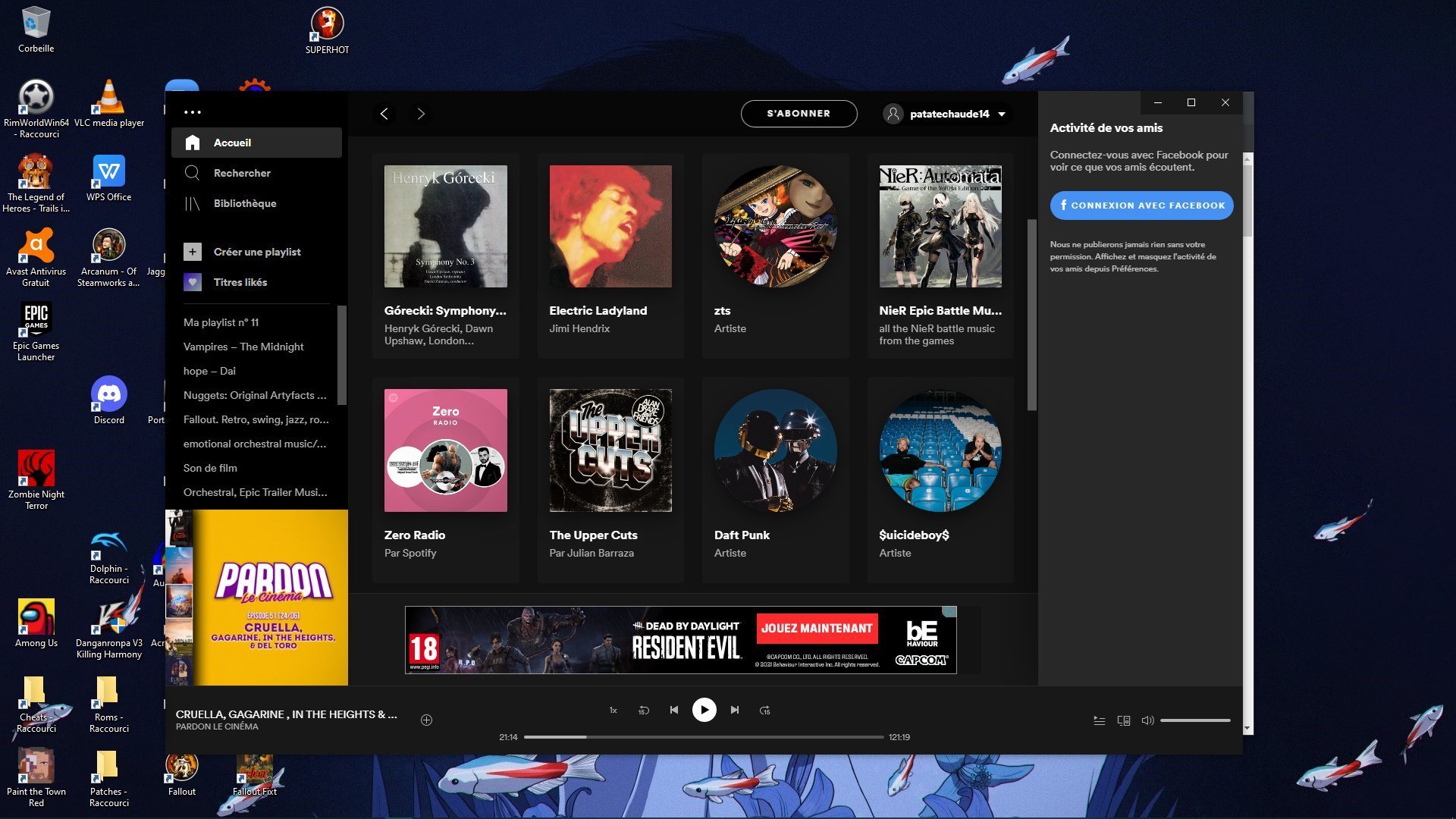Screen dimensions: 1456x819
Task: Open Dolphin - Raccourci desktop icon
Action: pyautogui.click(x=108, y=558)
